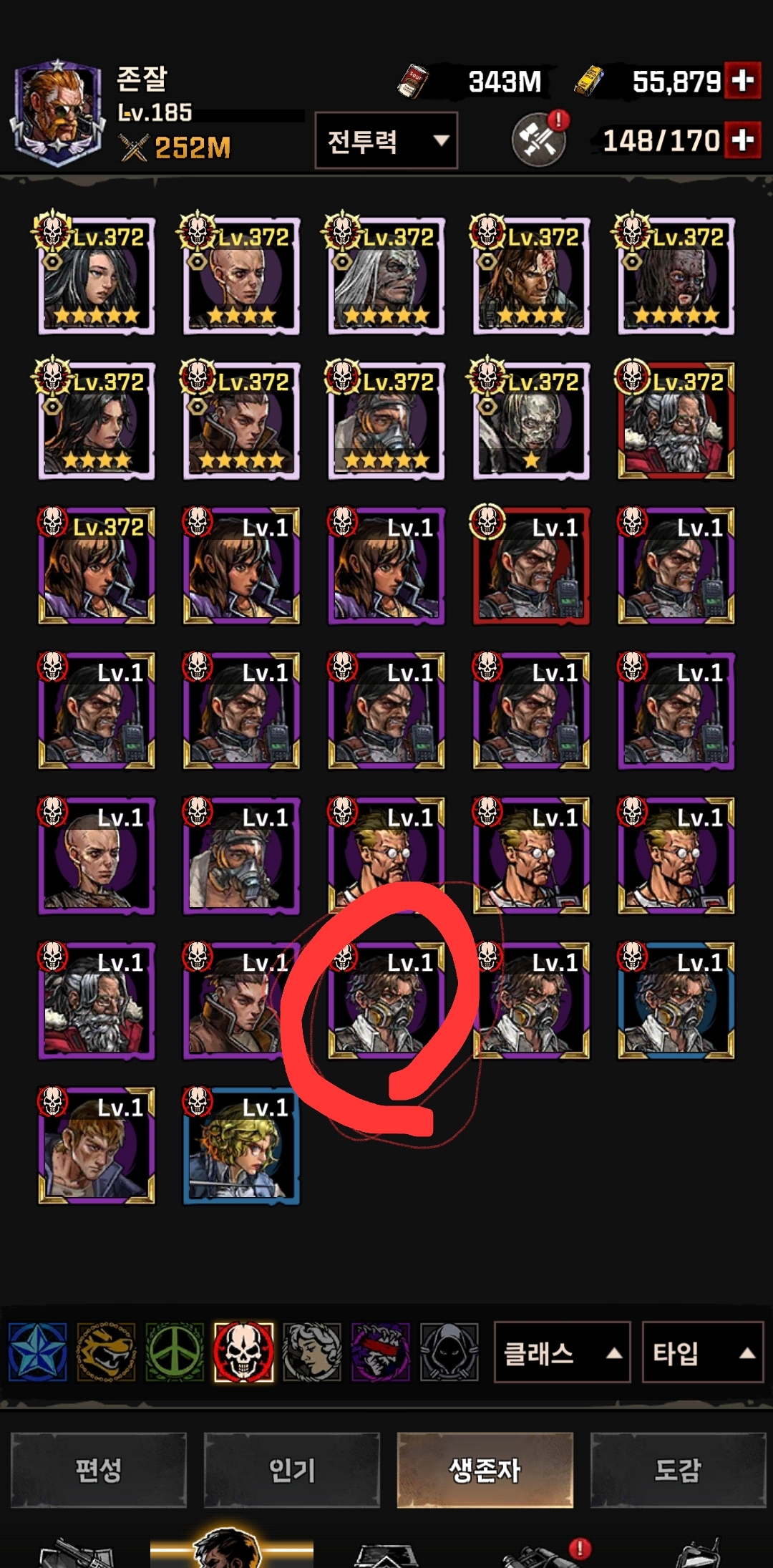Viewport: 773px width, 1568px height.
Task: Add more gold bars with plus button
Action: coord(742,80)
